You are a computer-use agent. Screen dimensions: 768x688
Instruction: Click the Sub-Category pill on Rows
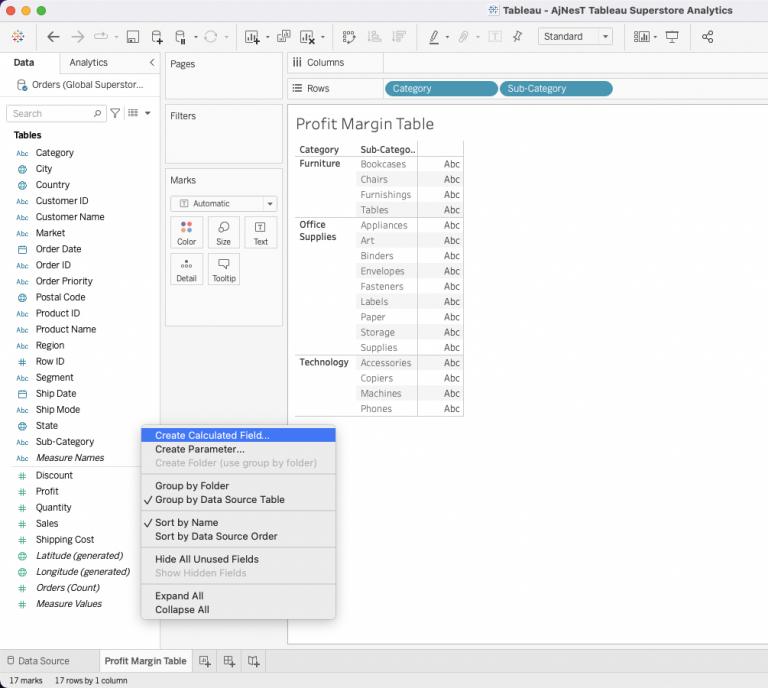tap(556, 89)
